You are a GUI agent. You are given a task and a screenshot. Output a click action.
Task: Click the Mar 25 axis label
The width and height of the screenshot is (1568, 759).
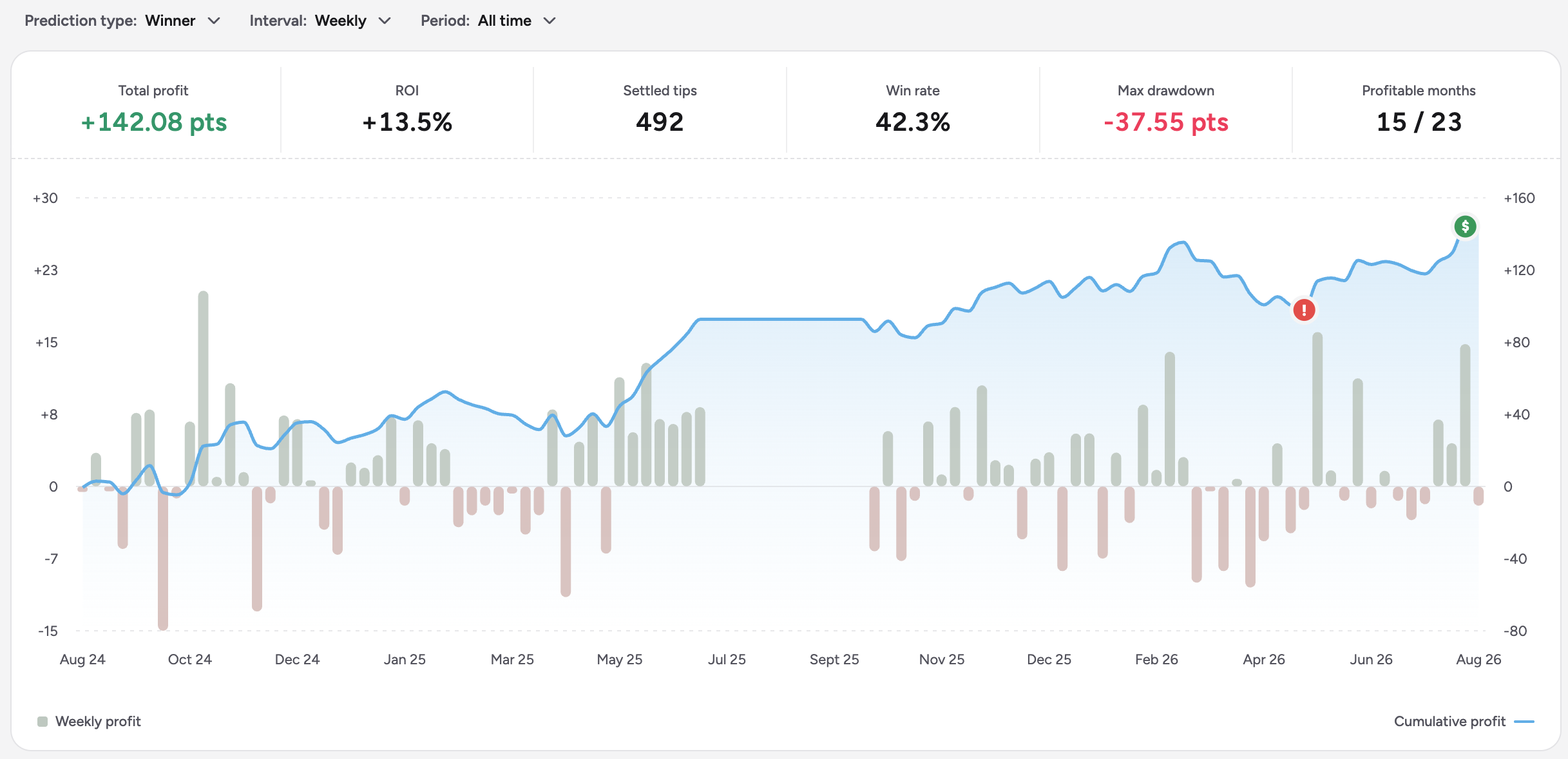tap(512, 659)
